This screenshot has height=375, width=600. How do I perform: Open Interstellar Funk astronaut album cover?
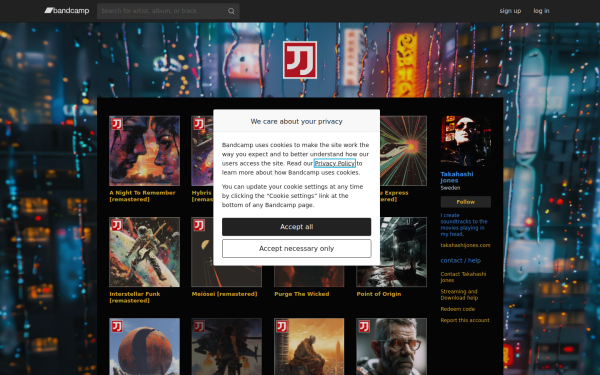point(144,252)
